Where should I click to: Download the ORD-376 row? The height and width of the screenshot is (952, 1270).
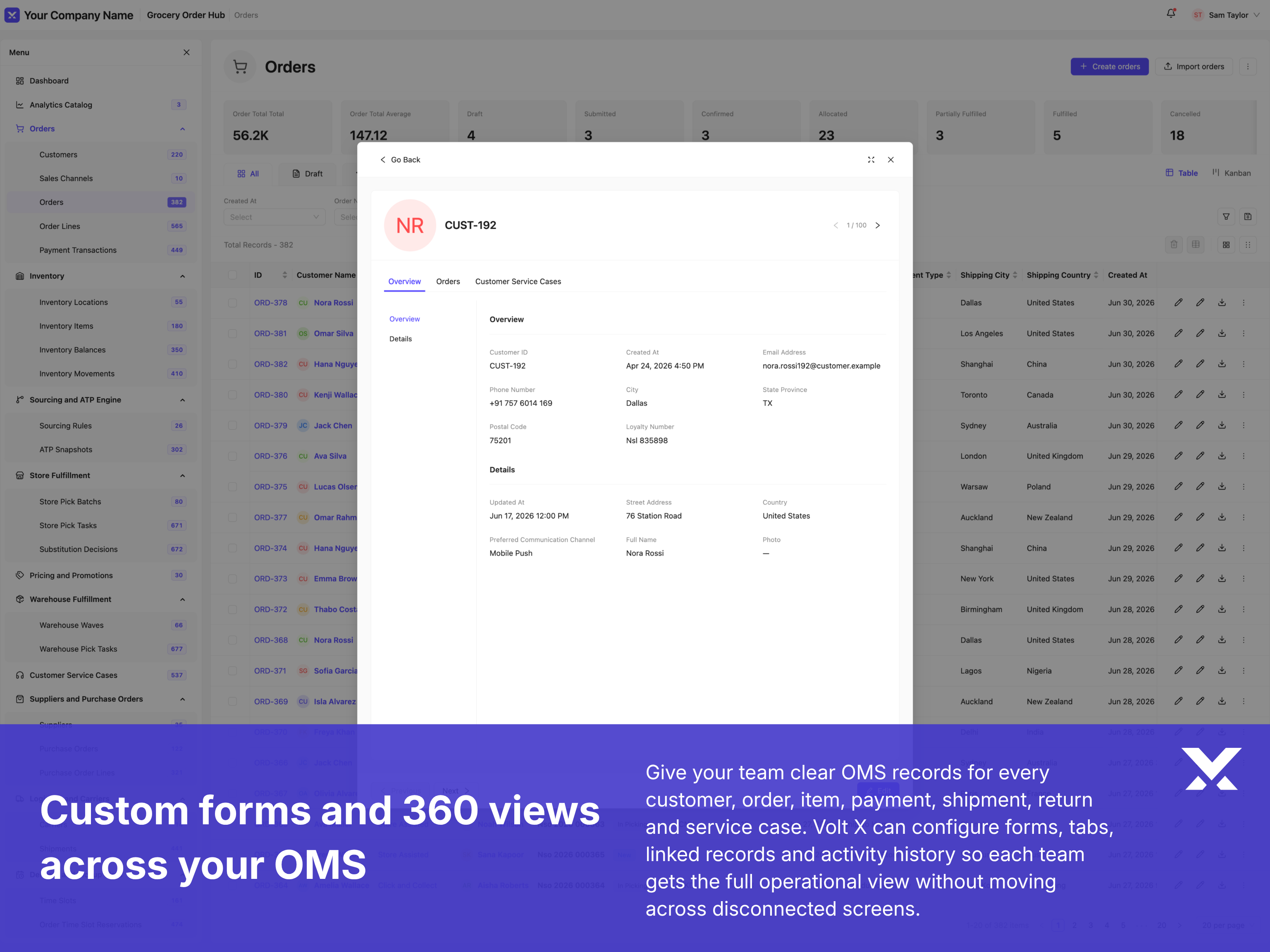point(1222,456)
